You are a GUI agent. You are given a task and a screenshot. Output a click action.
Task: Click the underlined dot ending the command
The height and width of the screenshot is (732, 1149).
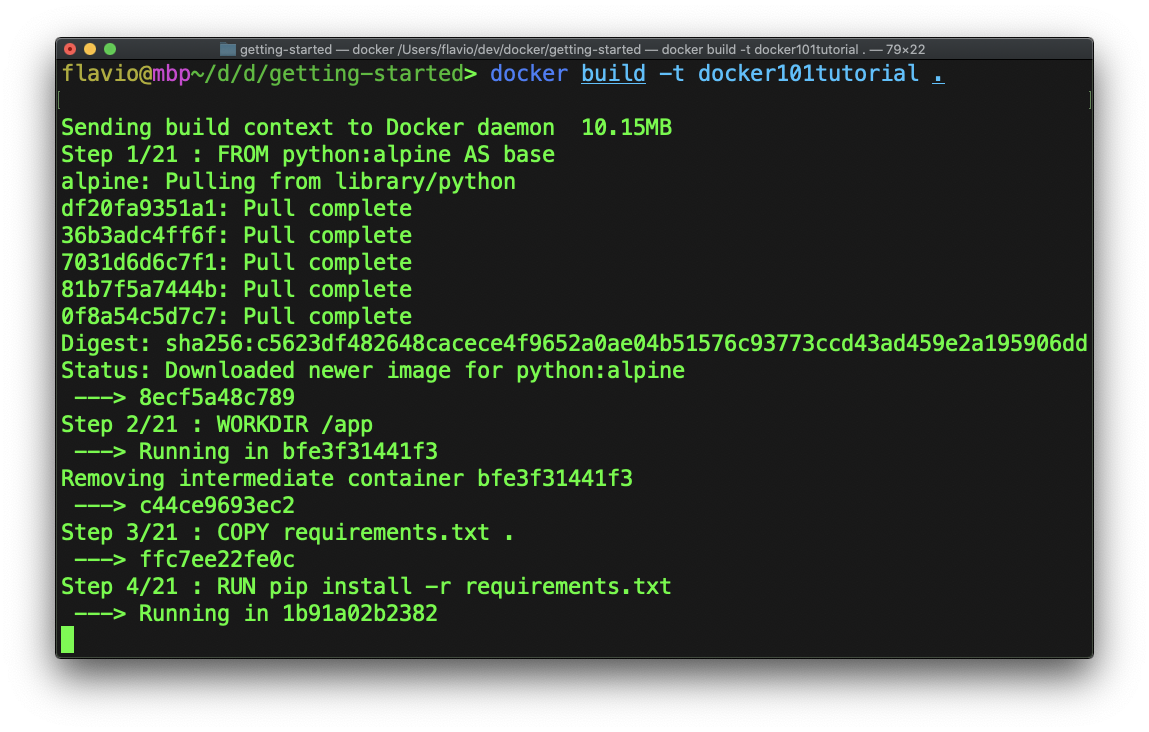click(938, 74)
